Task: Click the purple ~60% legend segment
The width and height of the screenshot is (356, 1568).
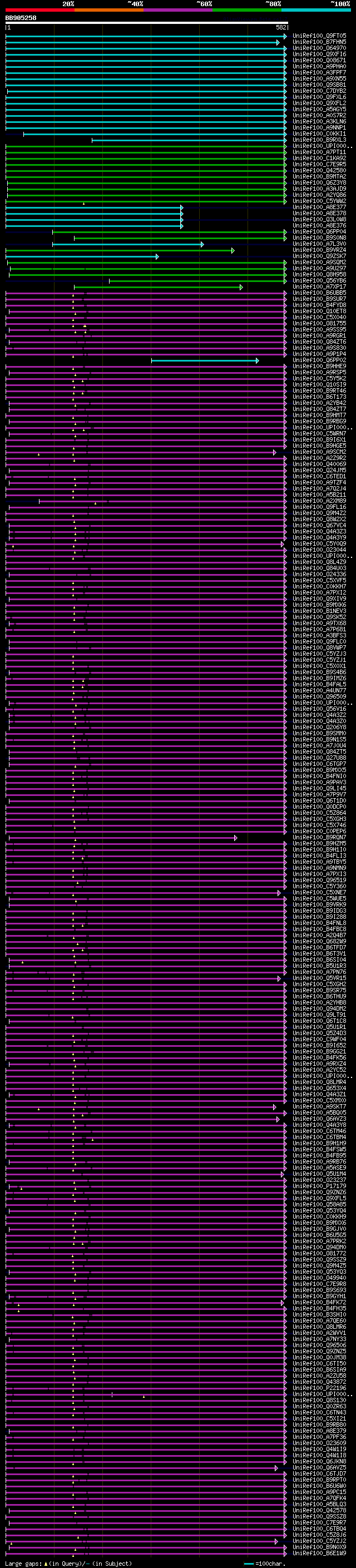Action: click(179, 10)
